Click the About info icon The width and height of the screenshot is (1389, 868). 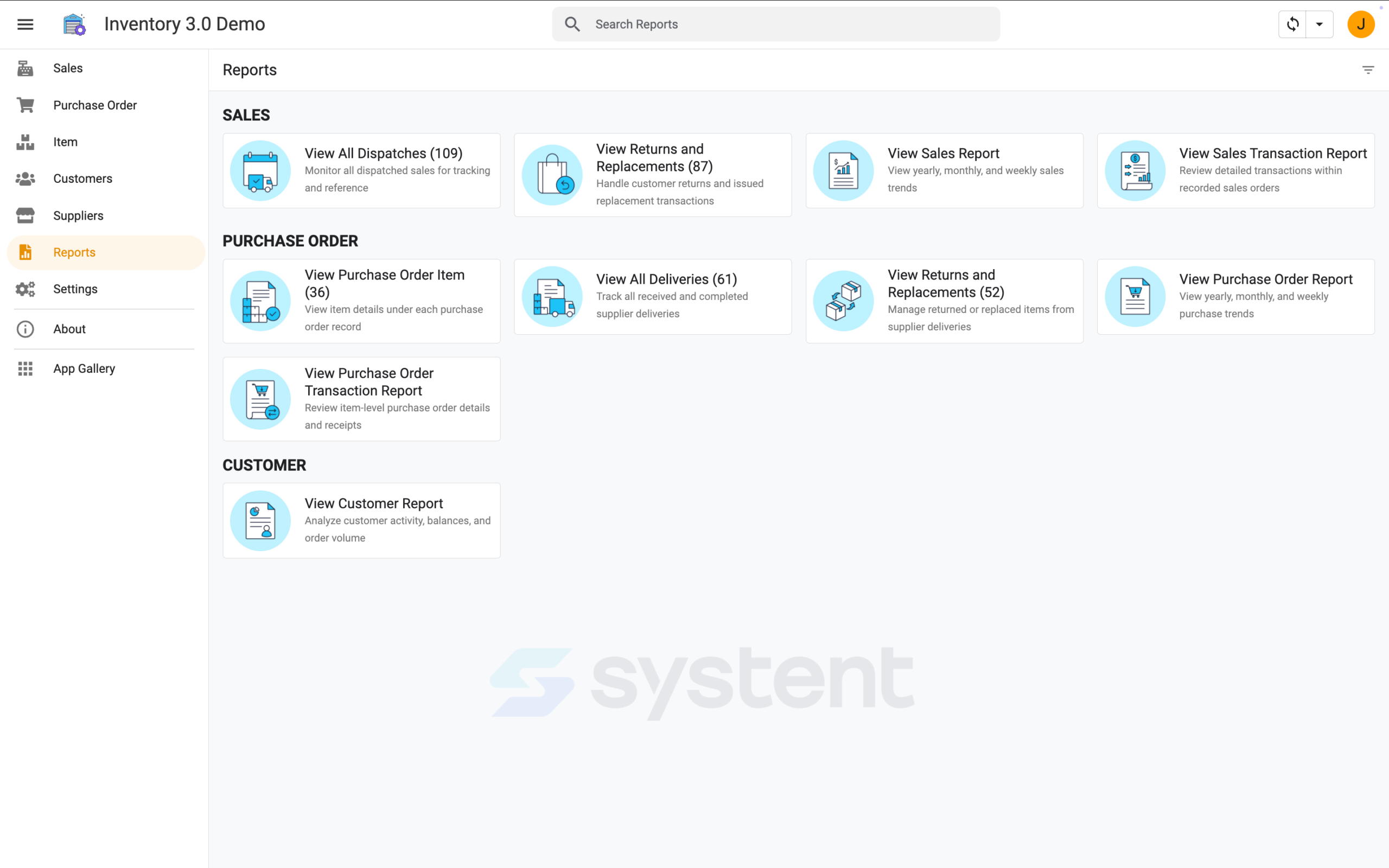click(x=26, y=329)
